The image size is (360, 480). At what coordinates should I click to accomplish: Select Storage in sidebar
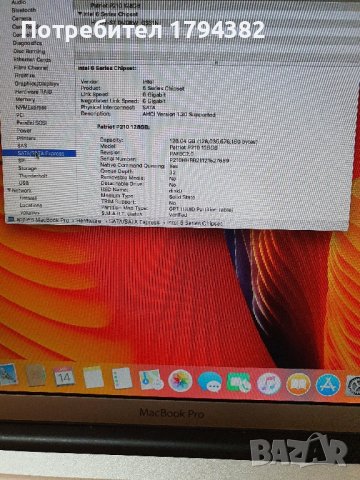pyautogui.click(x=27, y=168)
